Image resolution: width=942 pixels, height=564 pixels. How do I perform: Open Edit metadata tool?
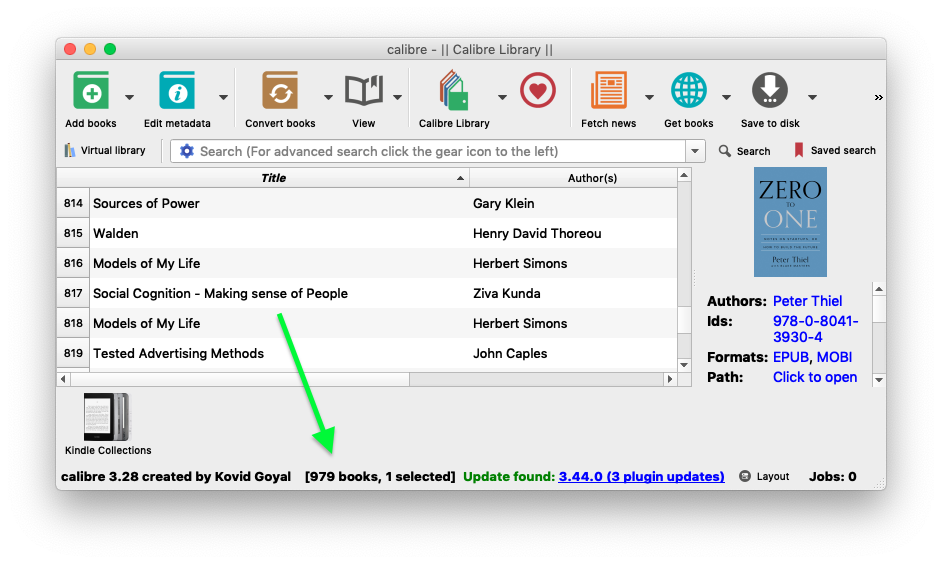pos(177,91)
